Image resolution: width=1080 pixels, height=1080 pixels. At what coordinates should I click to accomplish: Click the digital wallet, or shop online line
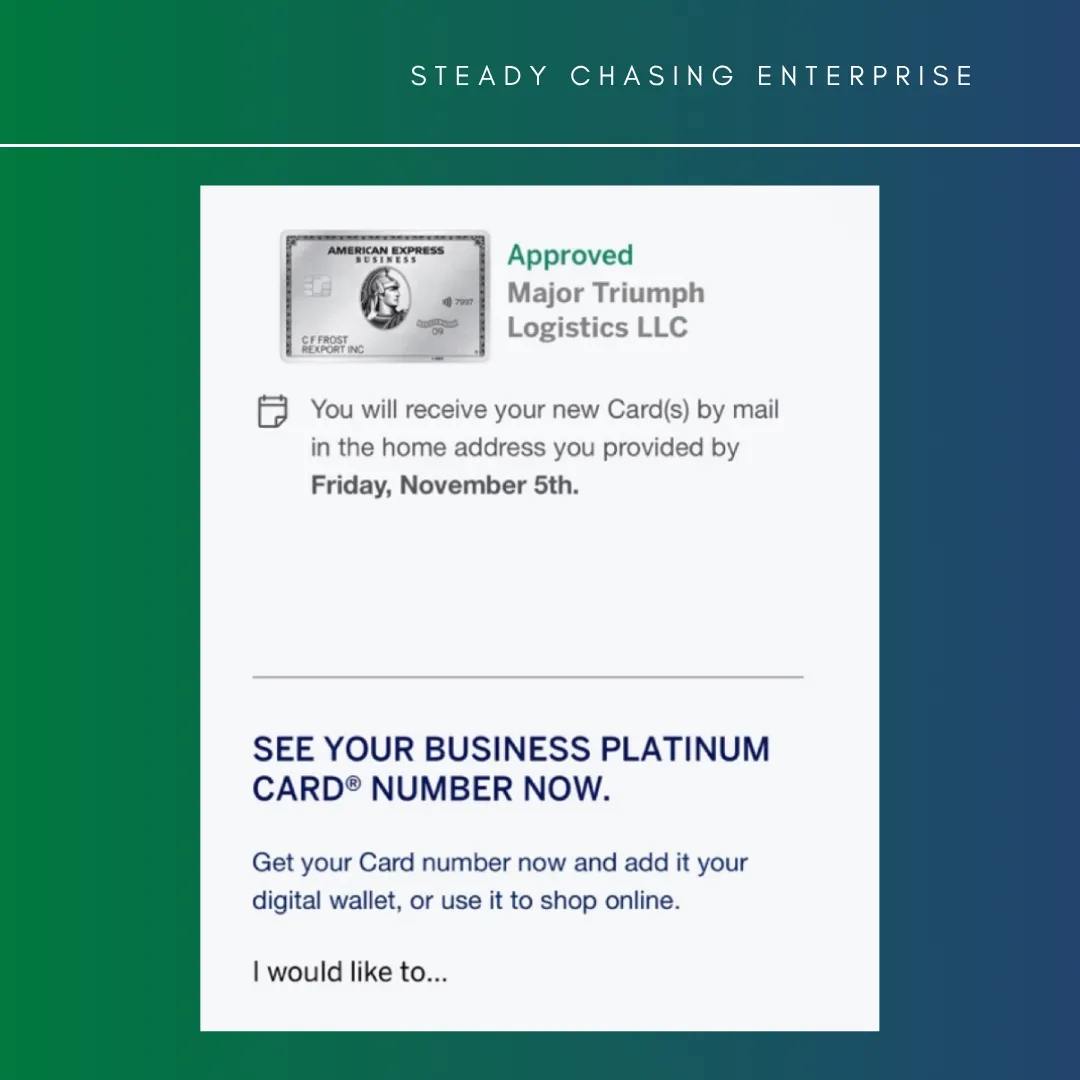466,900
